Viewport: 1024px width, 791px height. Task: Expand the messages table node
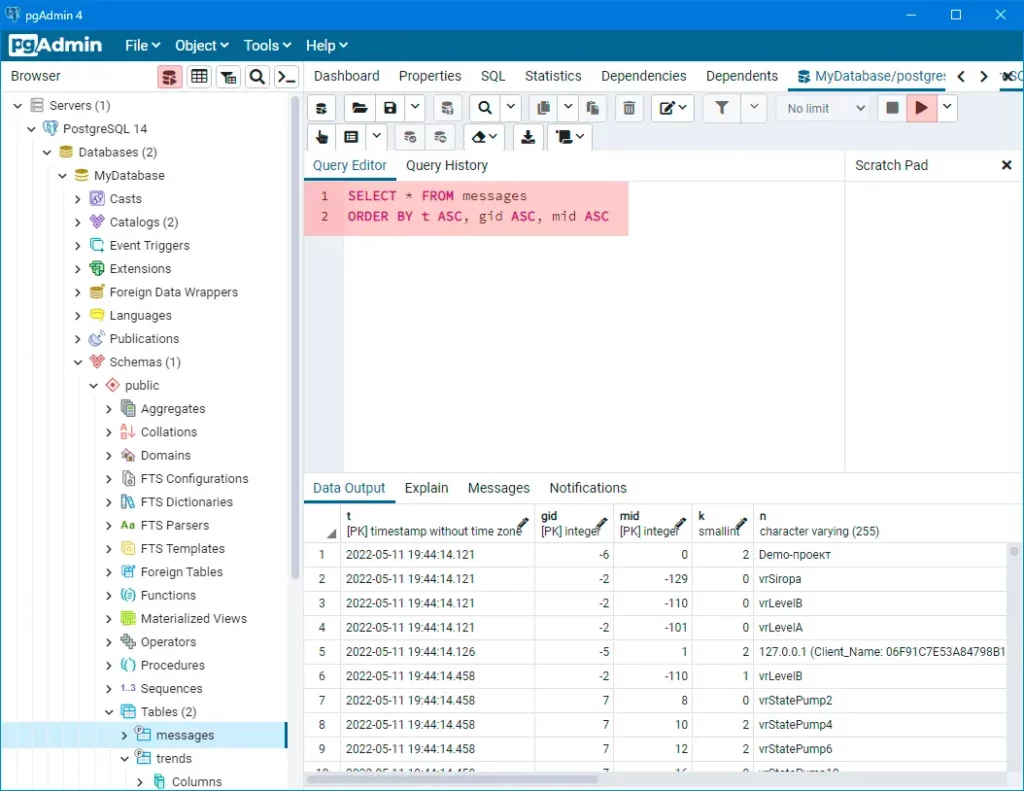[x=124, y=735]
